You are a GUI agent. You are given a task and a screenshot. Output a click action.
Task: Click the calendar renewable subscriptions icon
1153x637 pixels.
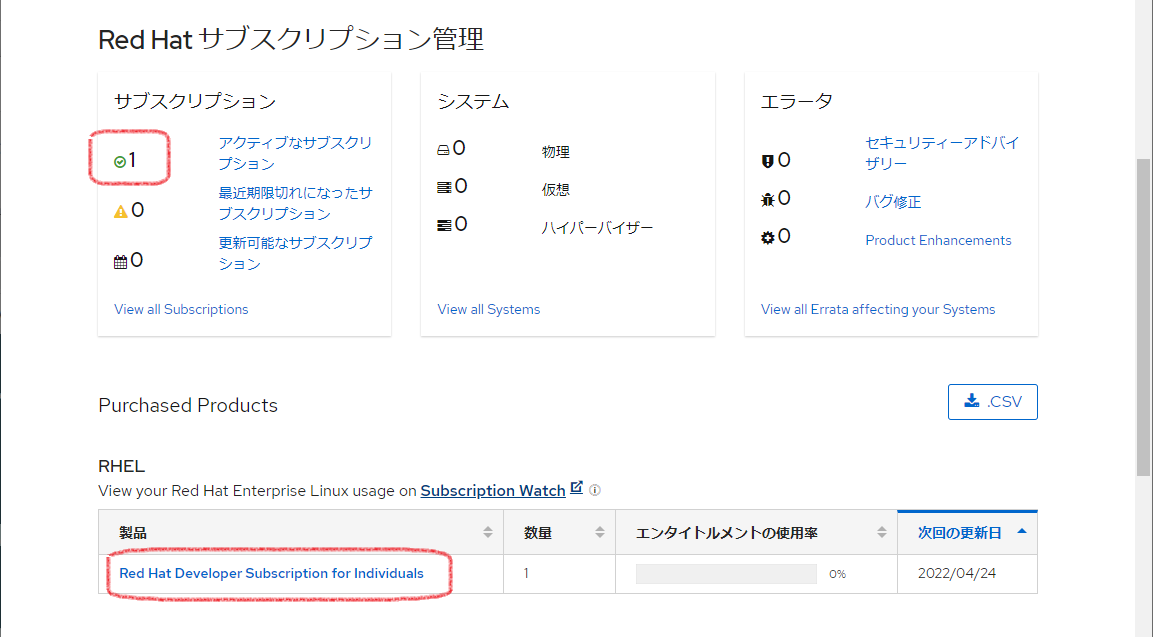point(121,262)
